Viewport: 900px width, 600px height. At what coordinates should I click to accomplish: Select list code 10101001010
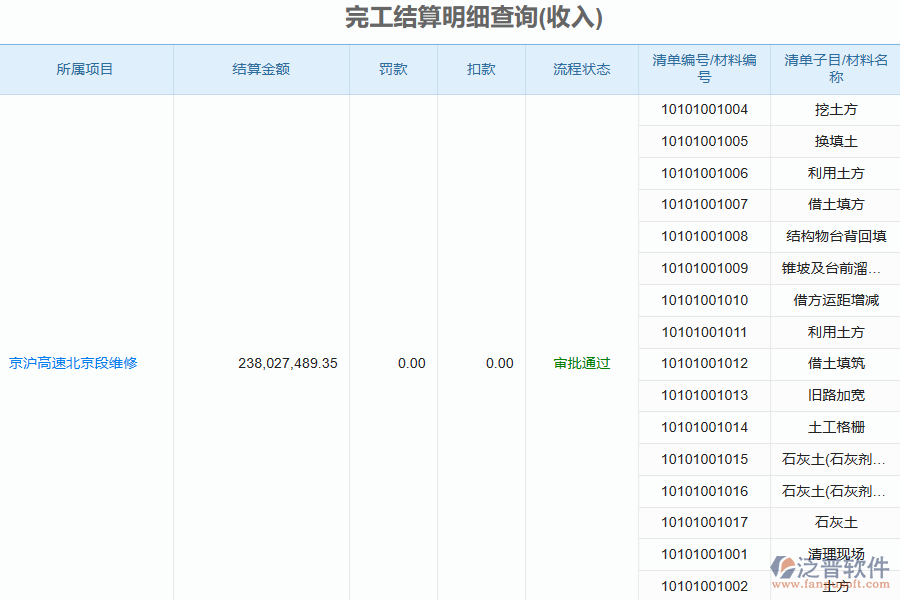[703, 300]
